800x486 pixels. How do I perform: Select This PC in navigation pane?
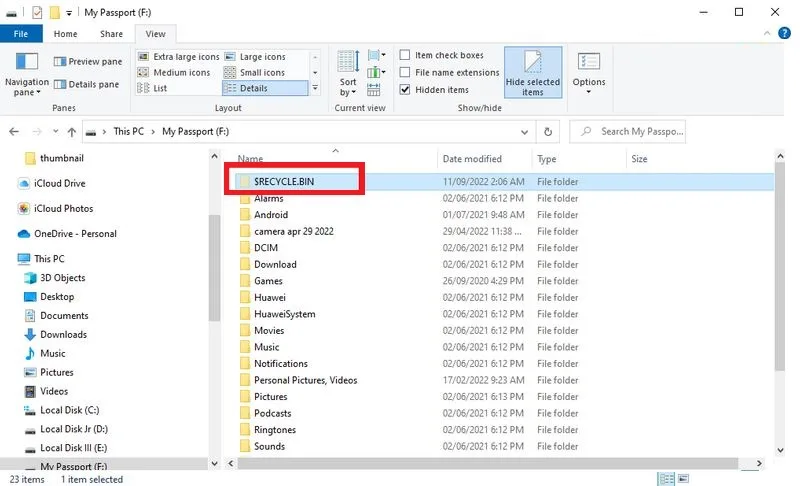click(x=49, y=259)
